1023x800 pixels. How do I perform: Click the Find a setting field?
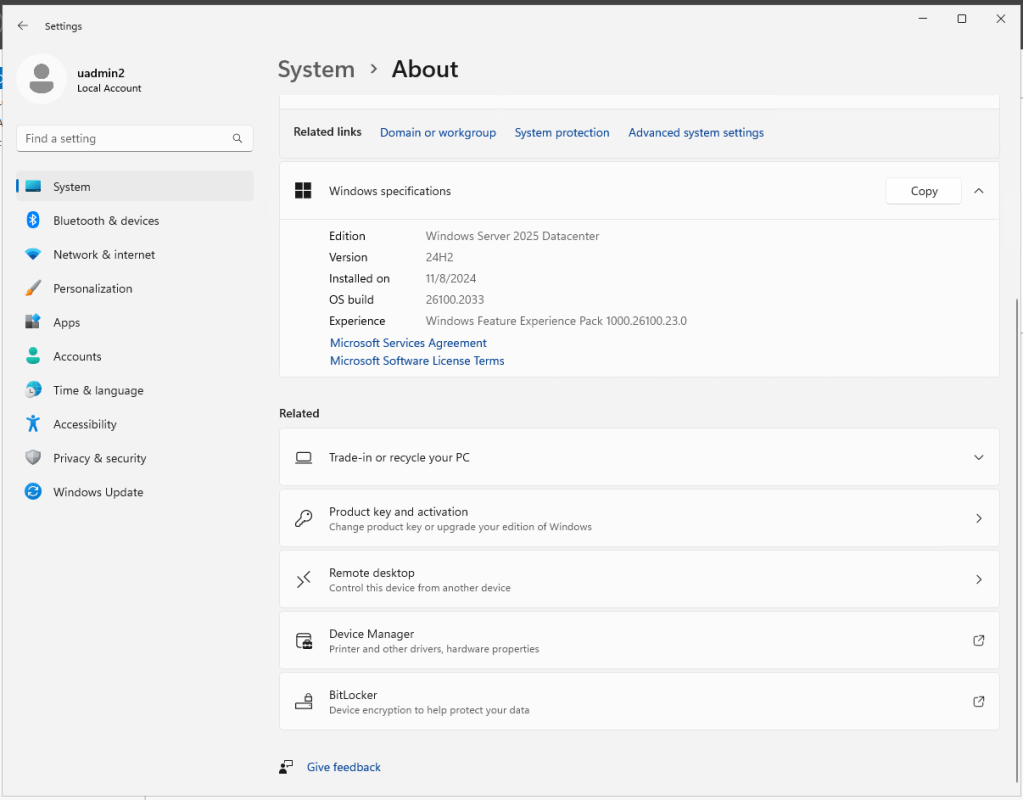pos(125,139)
